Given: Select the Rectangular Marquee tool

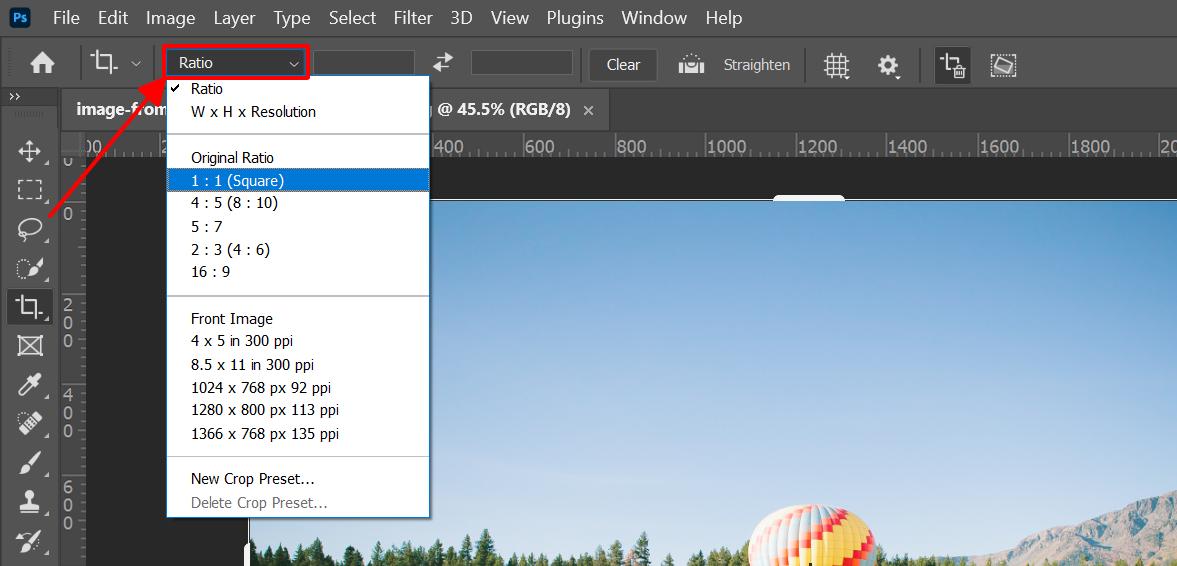Looking at the screenshot, I should click(29, 189).
